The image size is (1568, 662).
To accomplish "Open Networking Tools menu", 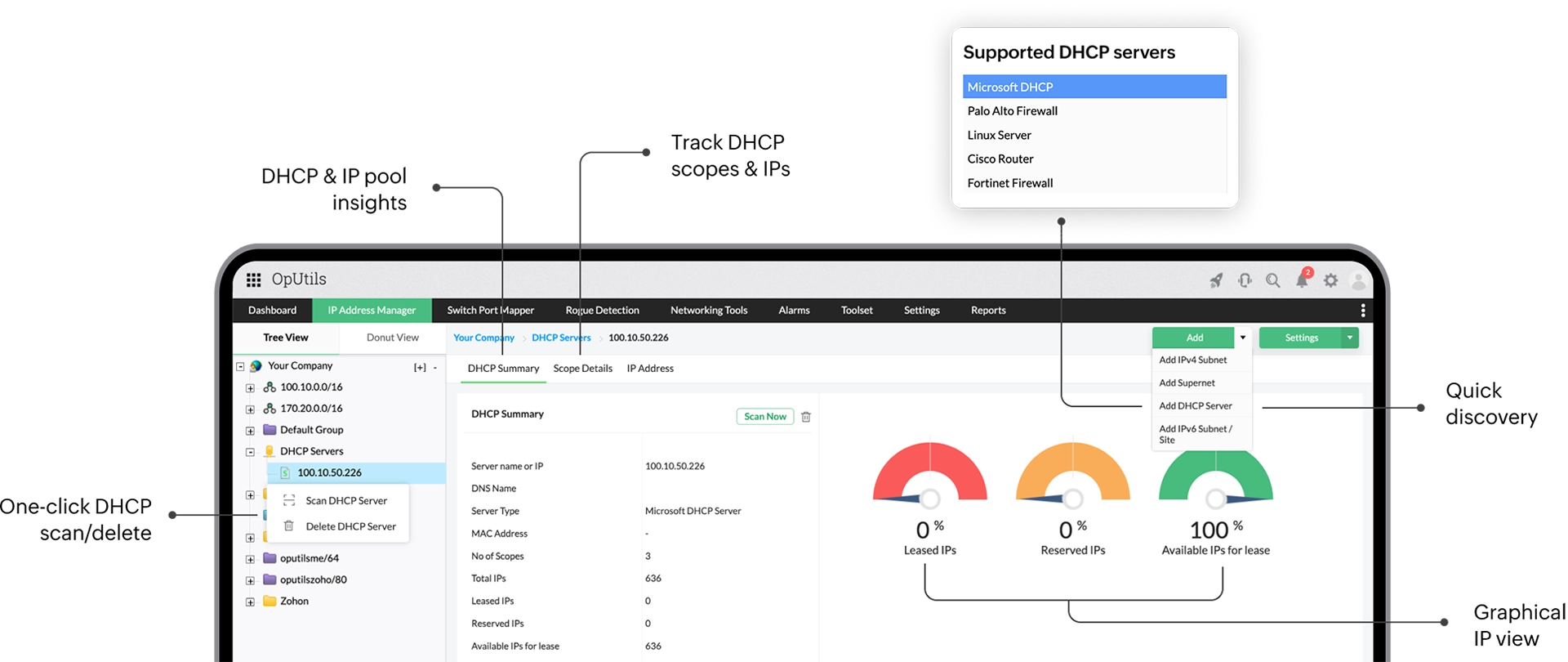I will [x=709, y=311].
